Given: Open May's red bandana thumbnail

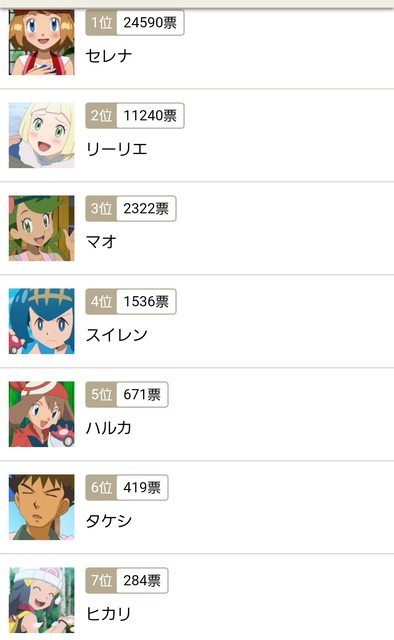Looking at the screenshot, I should click(42, 414).
